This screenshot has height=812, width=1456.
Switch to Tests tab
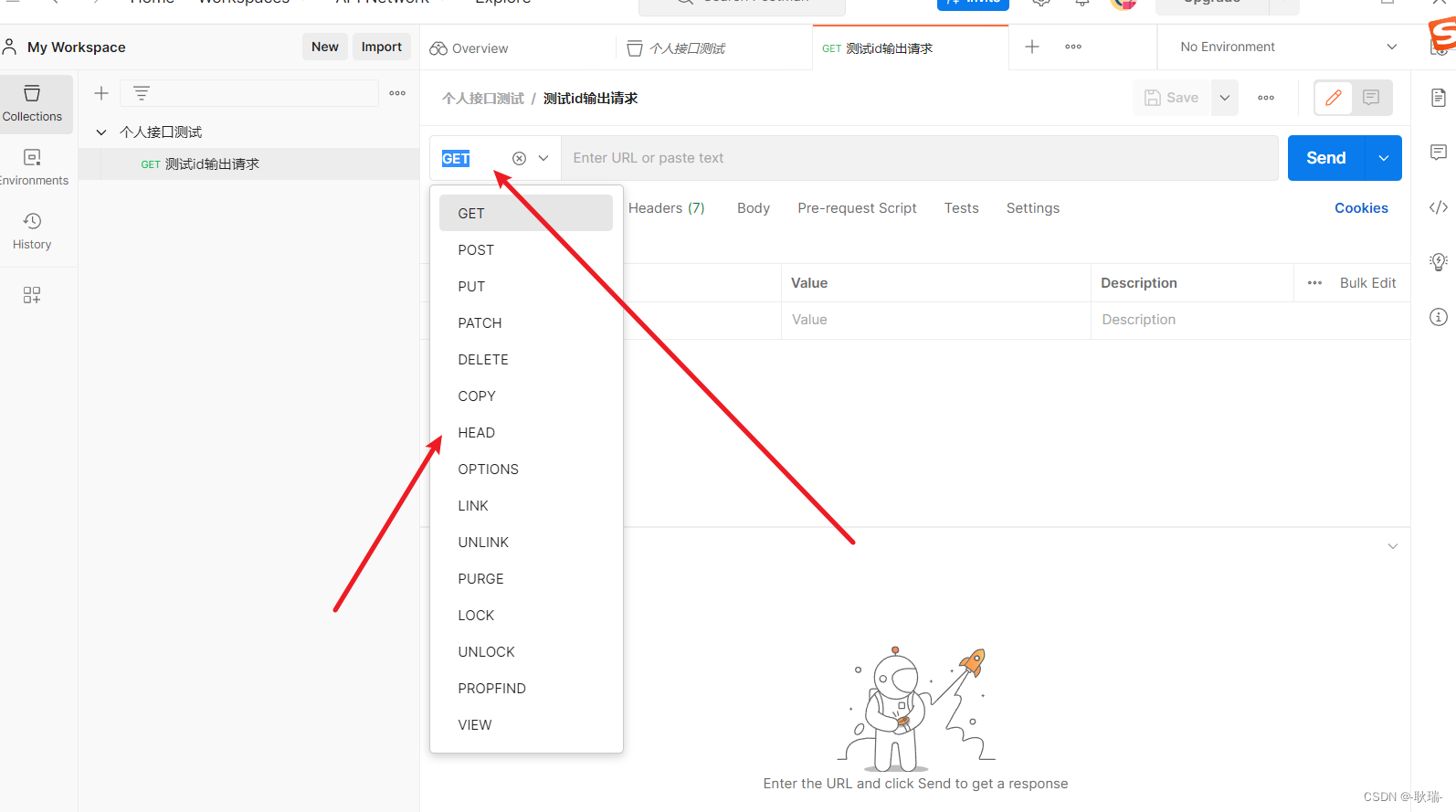click(x=961, y=208)
